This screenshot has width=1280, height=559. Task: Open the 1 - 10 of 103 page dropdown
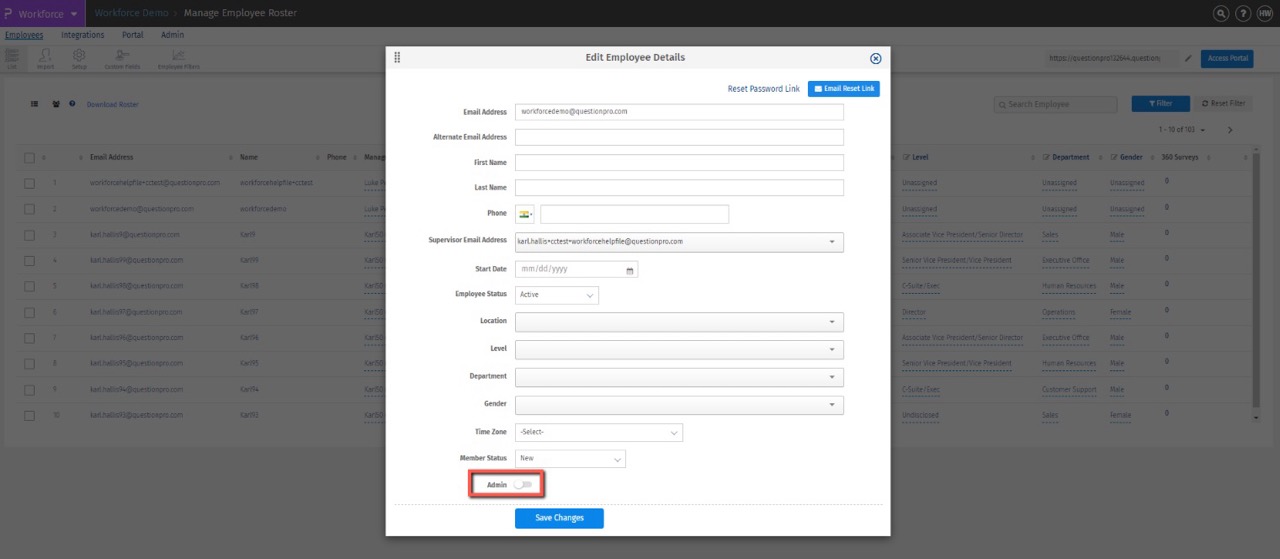coord(1182,130)
